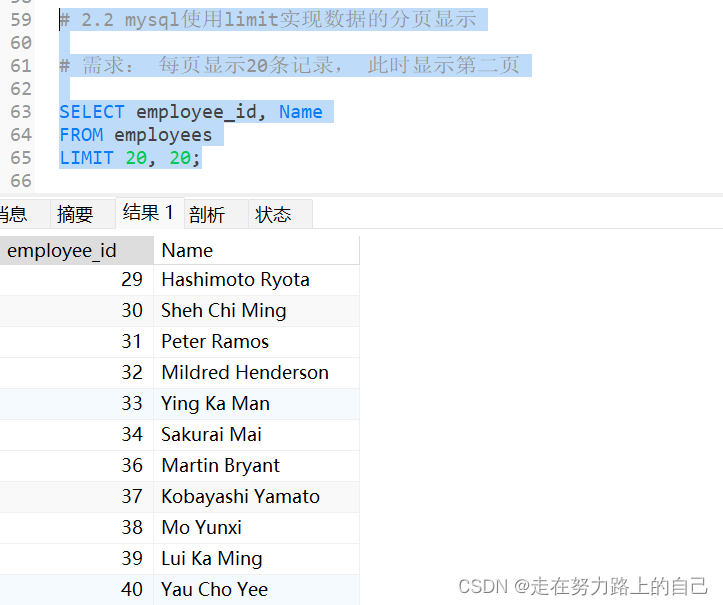Click line number 63 in gutter

(21, 112)
